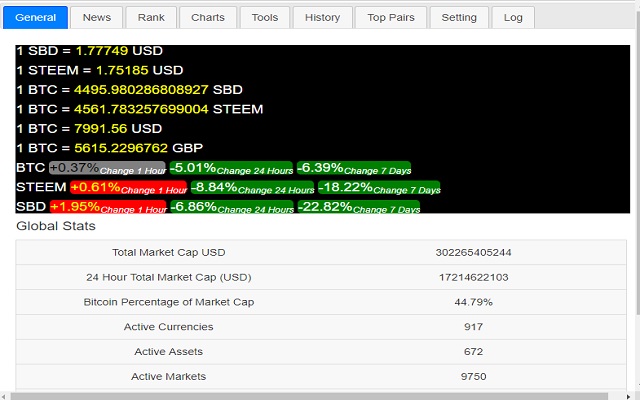
Task: Click the Total Market Cap USD label
Action: pyautogui.click(x=169, y=252)
